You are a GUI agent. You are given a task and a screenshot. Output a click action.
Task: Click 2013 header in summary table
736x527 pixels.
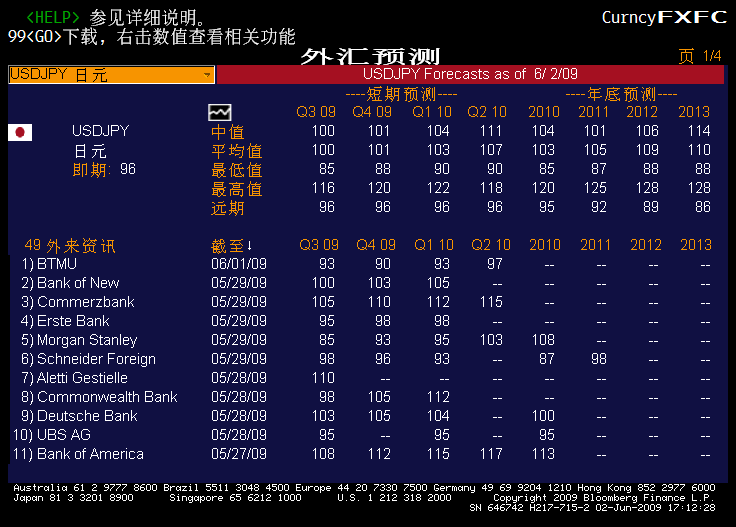coord(694,112)
